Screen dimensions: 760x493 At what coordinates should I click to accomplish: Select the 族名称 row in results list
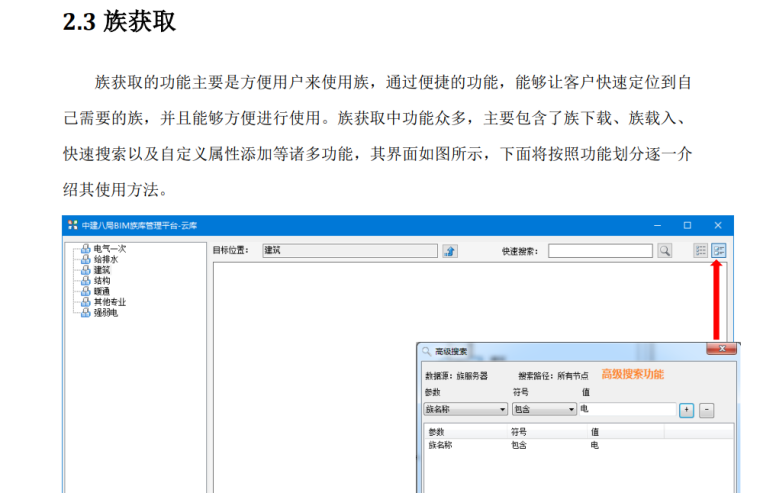(x=441, y=444)
